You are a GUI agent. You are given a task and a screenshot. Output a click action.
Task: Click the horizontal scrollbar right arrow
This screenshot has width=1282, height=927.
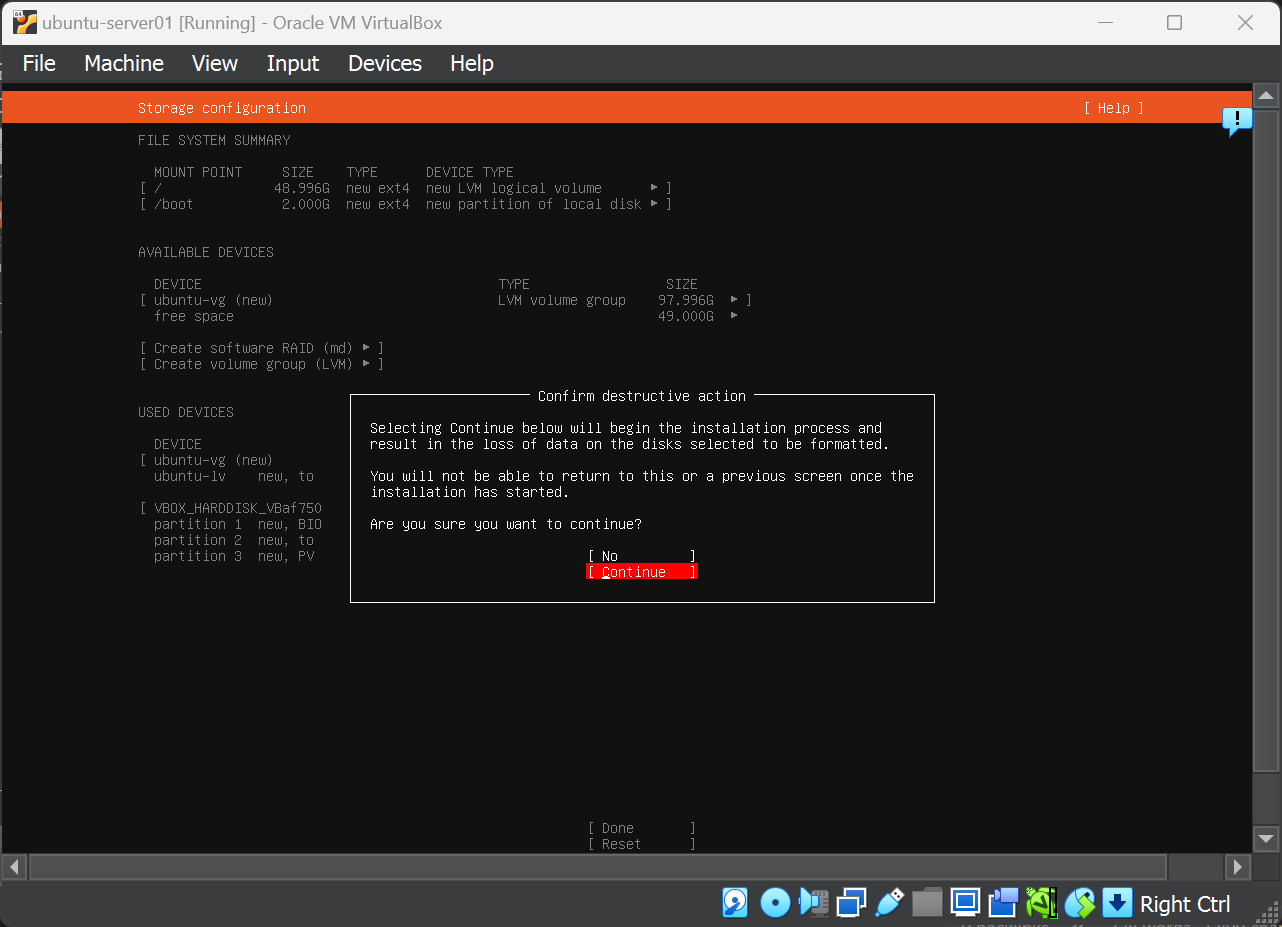(x=1238, y=866)
